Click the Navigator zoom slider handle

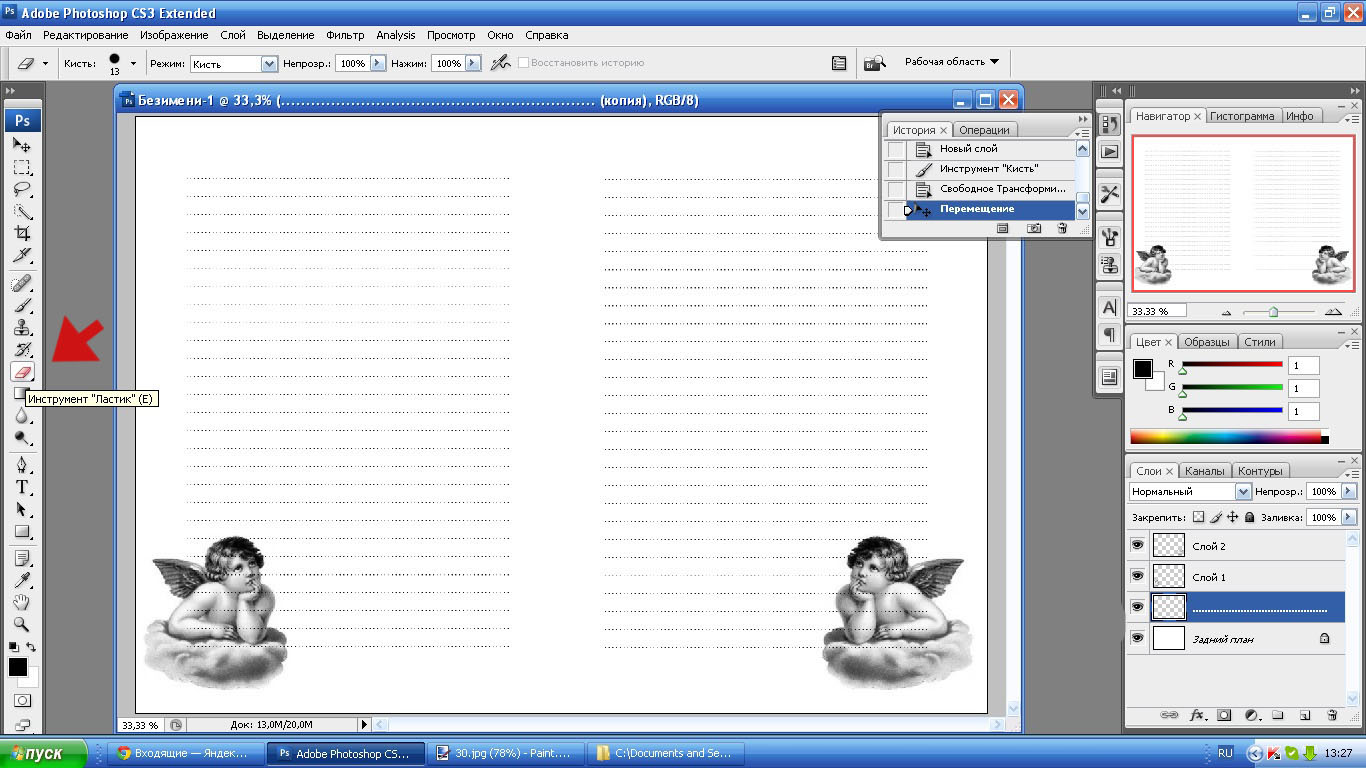(1273, 311)
